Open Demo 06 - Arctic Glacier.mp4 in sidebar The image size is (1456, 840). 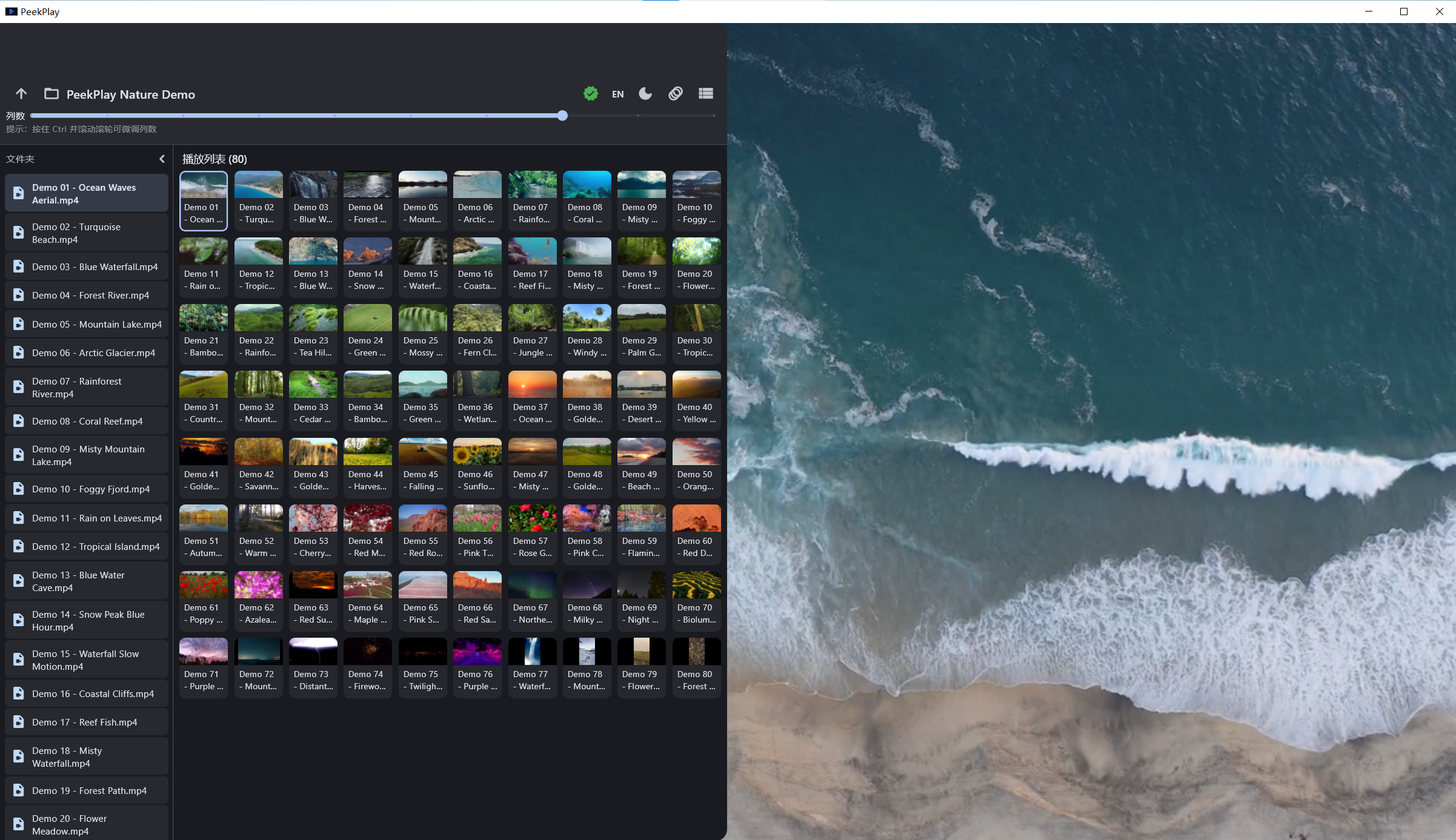tap(87, 353)
